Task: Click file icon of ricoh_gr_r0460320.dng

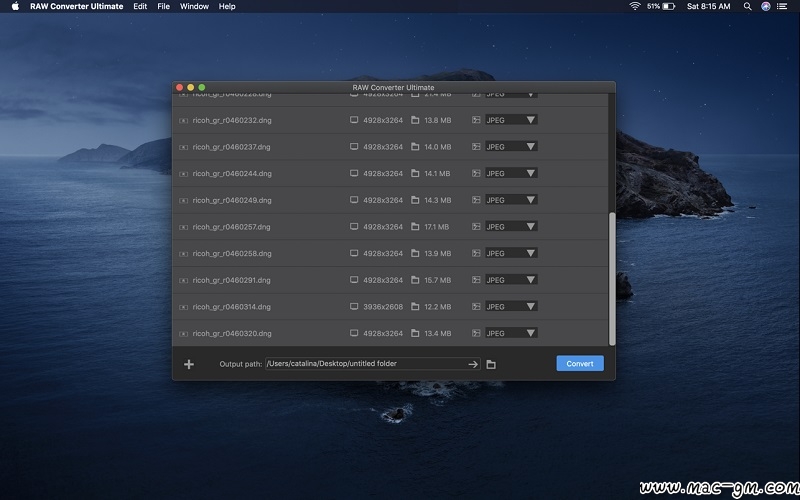Action: pyautogui.click(x=183, y=334)
